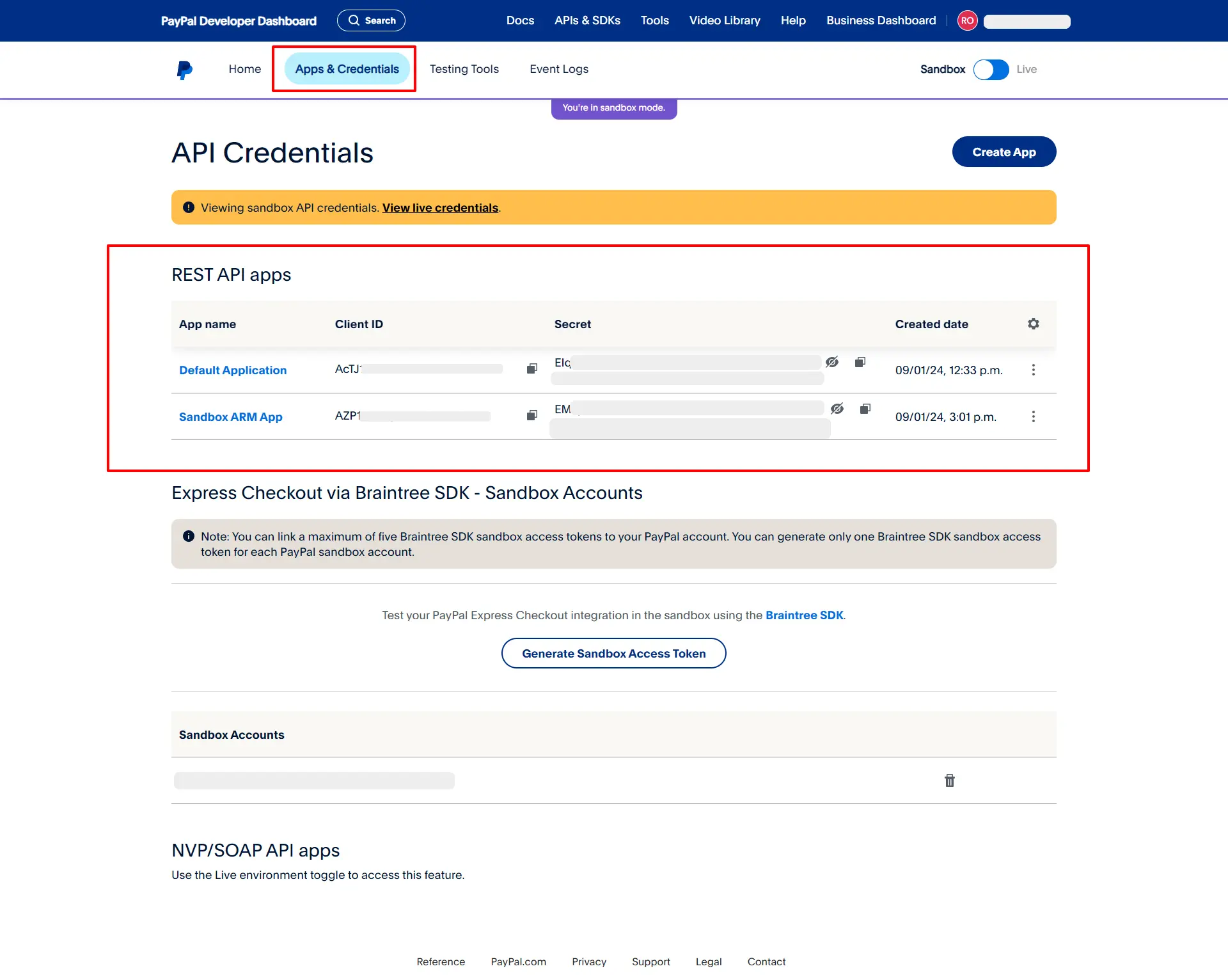Select the Apps & Credentials tab
This screenshot has height=980, width=1228.
[x=347, y=69]
